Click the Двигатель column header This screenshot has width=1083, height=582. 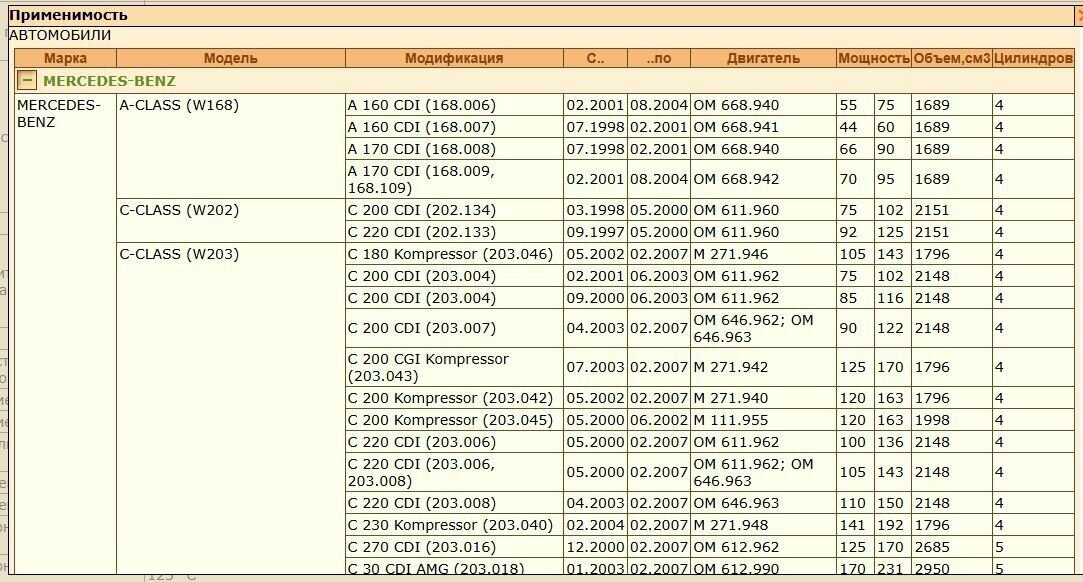point(763,59)
